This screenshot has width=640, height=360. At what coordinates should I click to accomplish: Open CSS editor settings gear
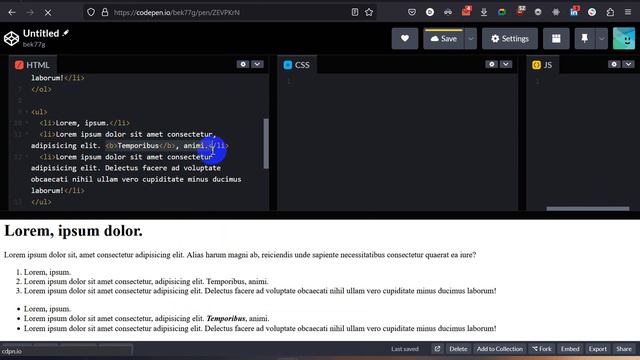[x=491, y=64]
